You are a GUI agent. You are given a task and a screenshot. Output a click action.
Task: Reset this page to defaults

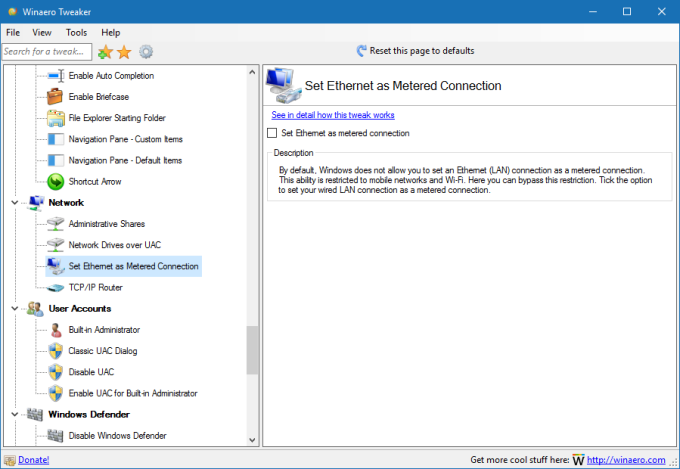[415, 51]
